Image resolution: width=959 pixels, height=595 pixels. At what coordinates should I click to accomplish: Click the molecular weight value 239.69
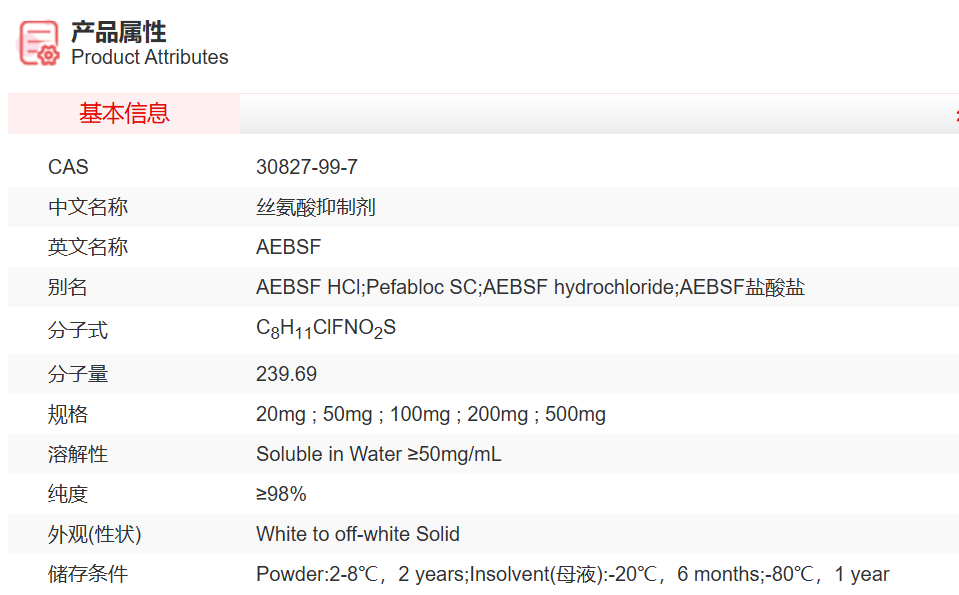click(x=286, y=374)
